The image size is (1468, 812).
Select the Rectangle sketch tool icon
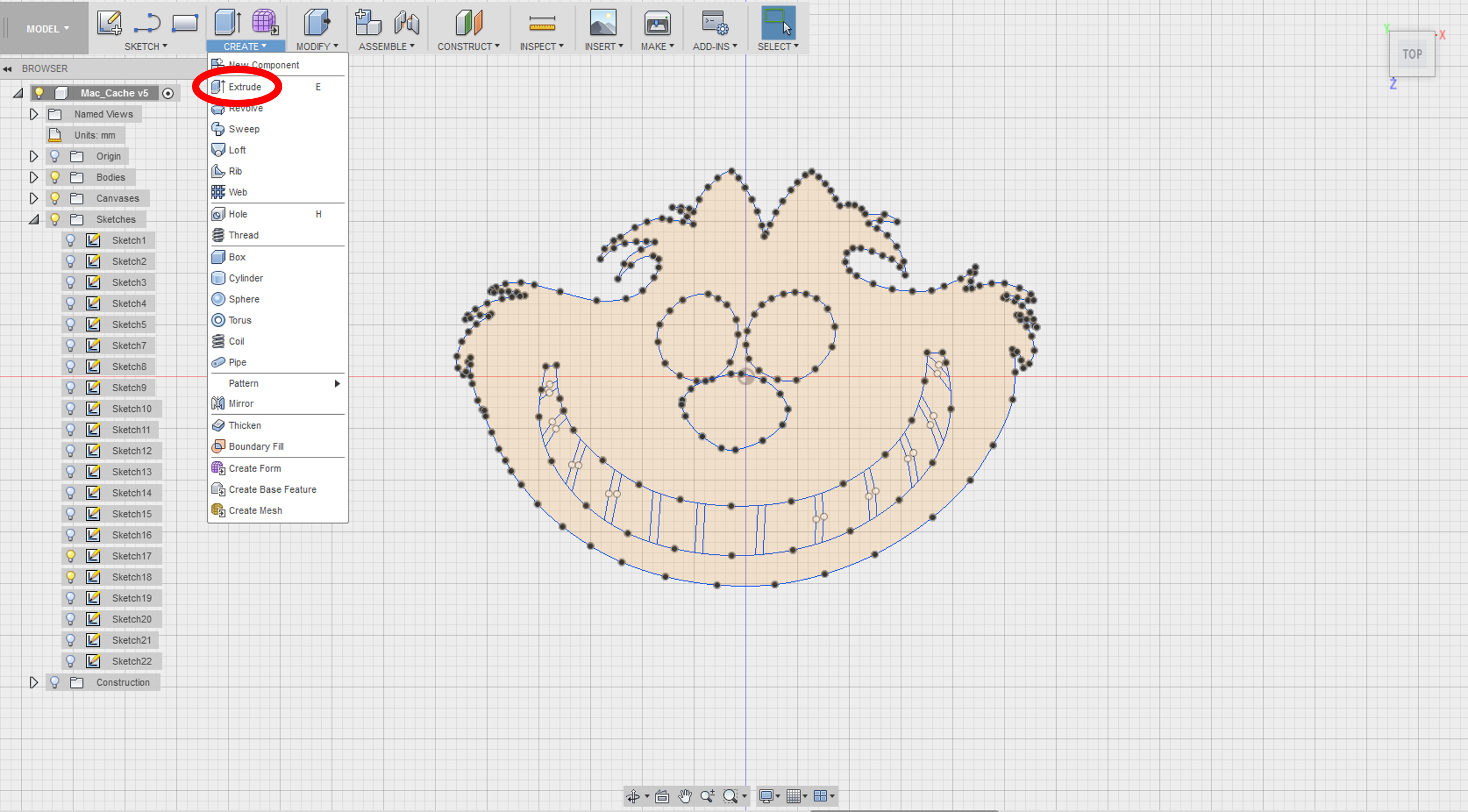185,24
